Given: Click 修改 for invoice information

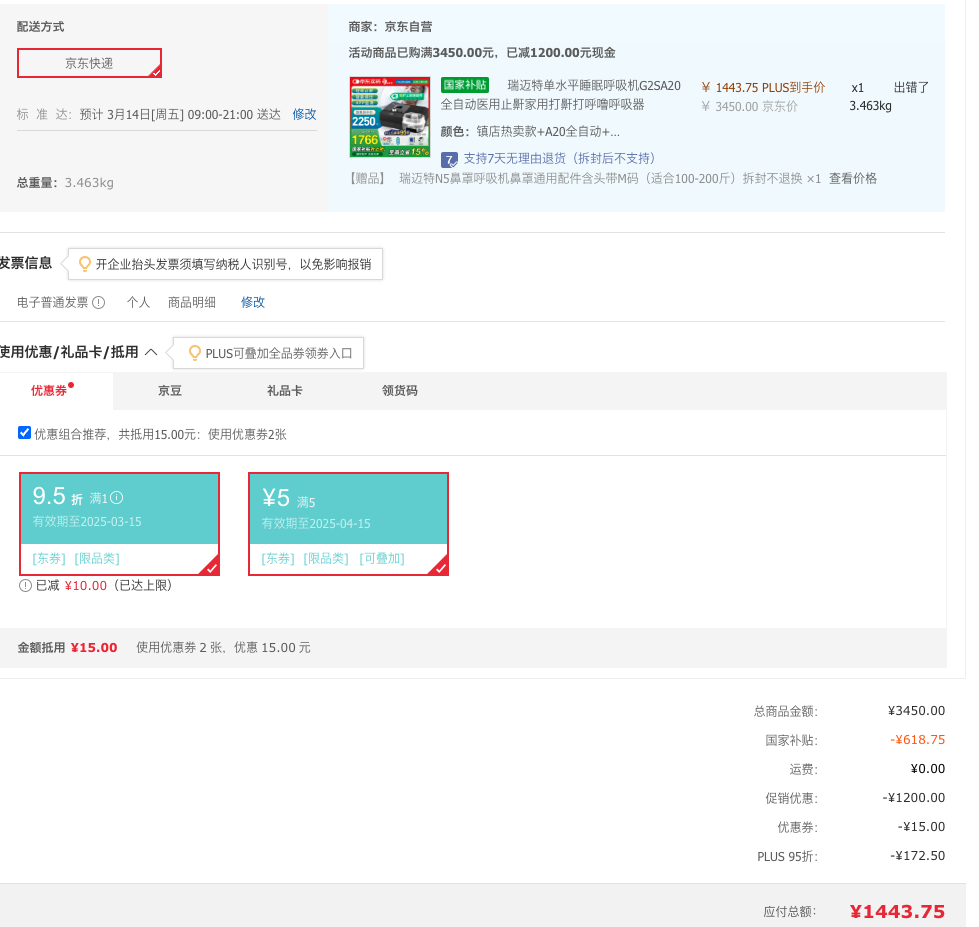Looking at the screenshot, I should tap(253, 302).
